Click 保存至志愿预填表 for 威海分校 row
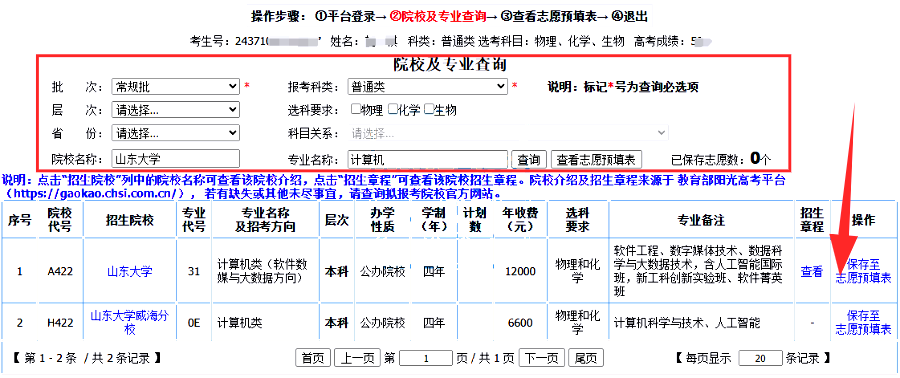 point(863,322)
